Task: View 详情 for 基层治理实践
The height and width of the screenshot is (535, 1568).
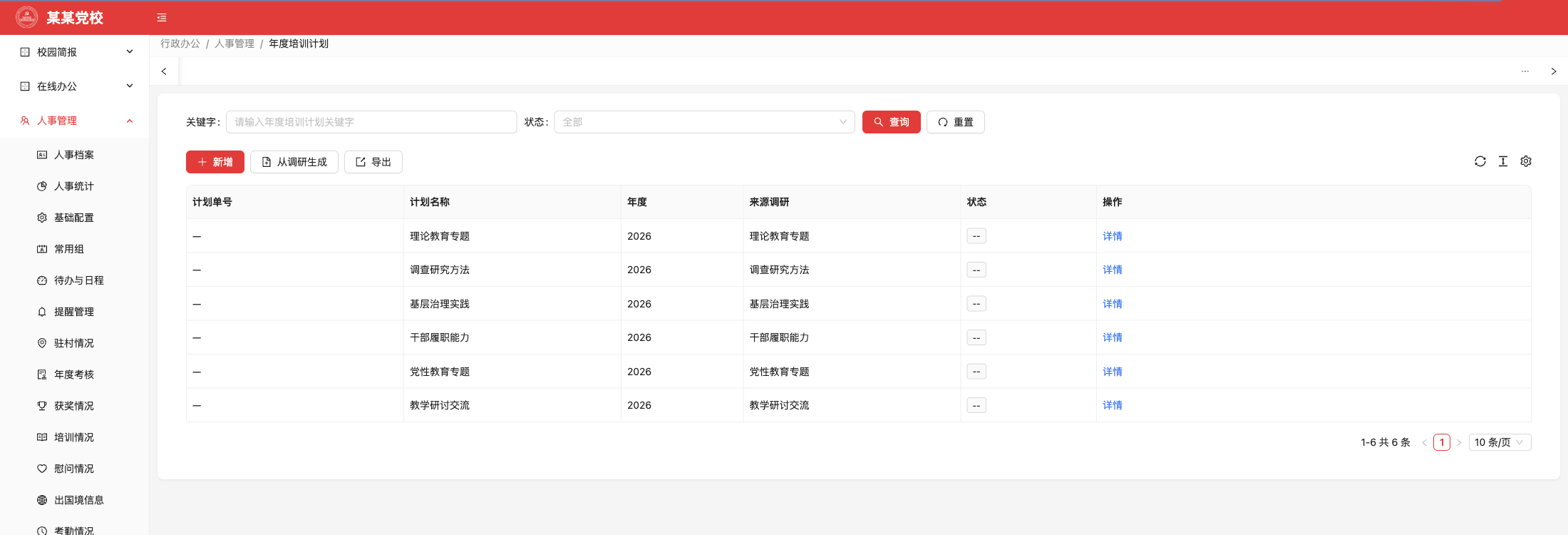Action: [1112, 304]
